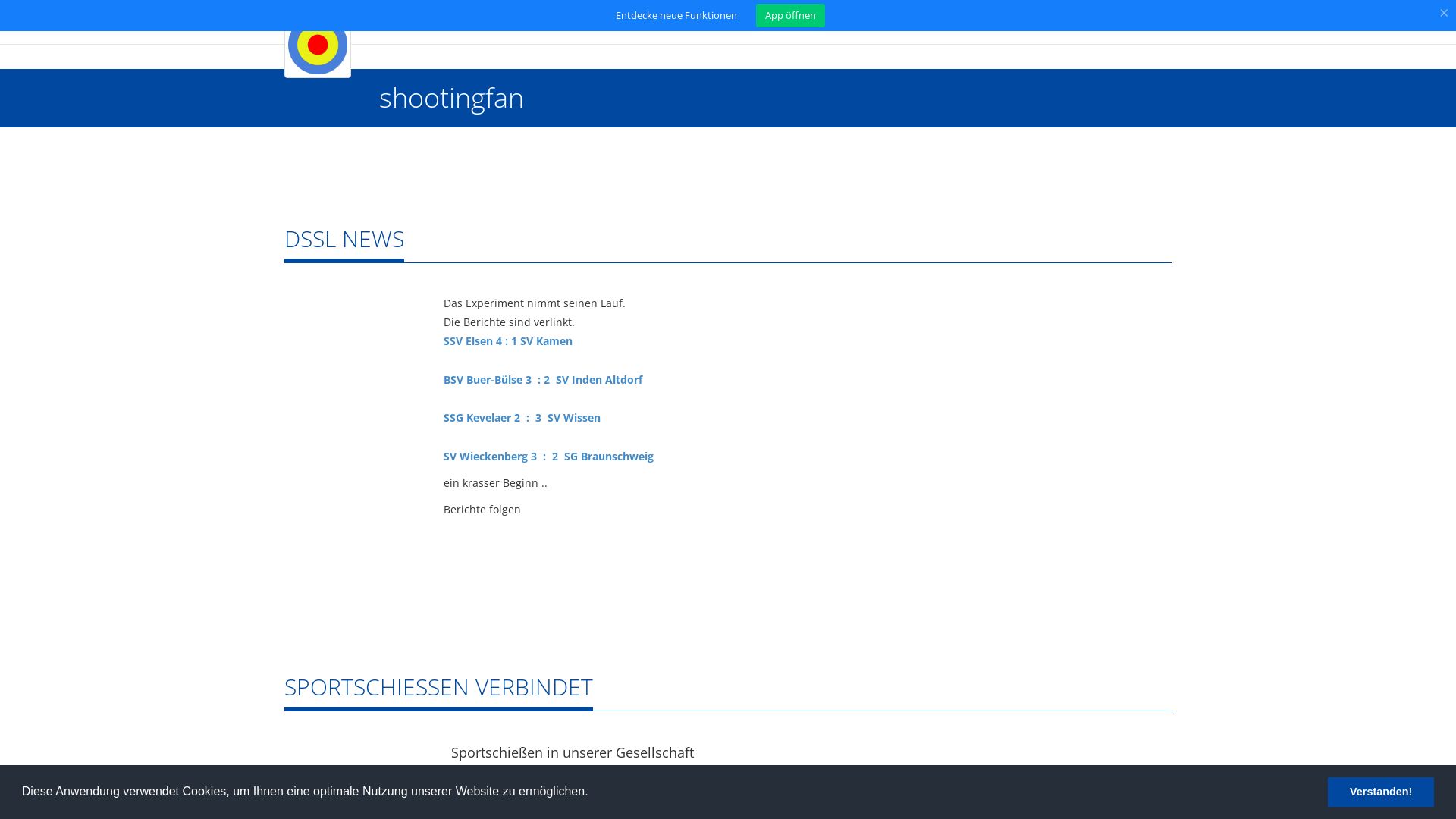Close the app promotion banner

click(1444, 13)
